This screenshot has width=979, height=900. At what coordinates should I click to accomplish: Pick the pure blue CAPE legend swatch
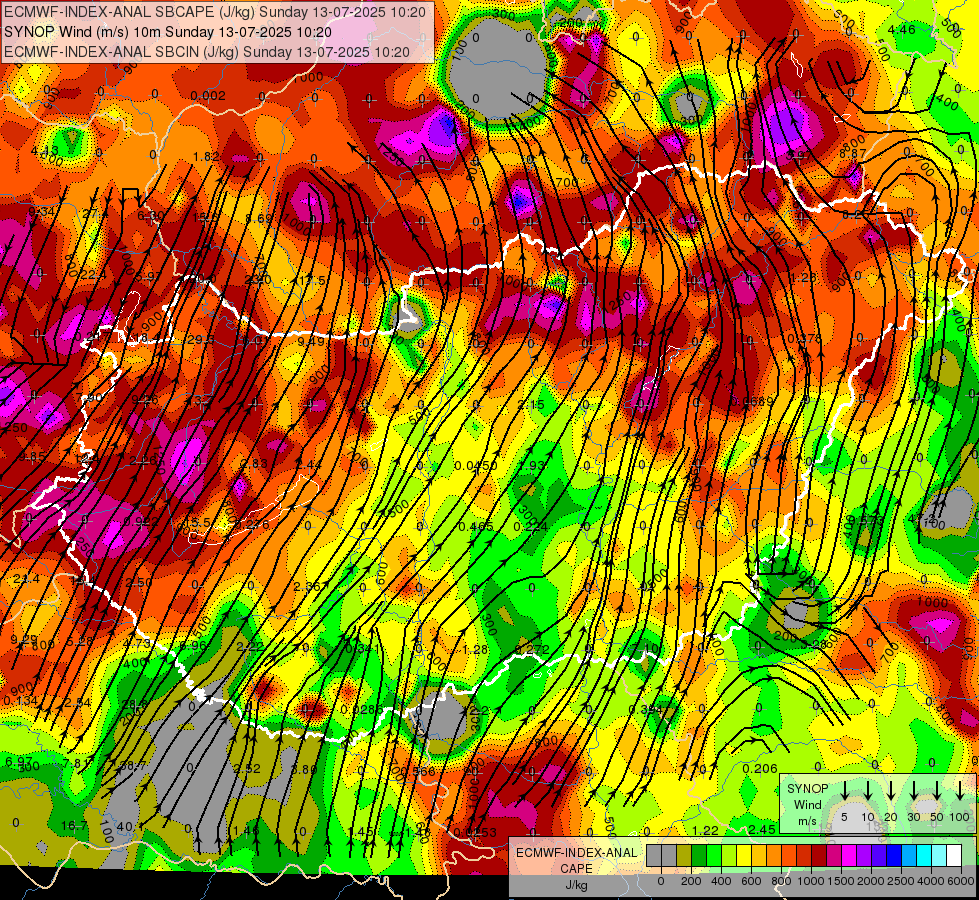tap(894, 855)
